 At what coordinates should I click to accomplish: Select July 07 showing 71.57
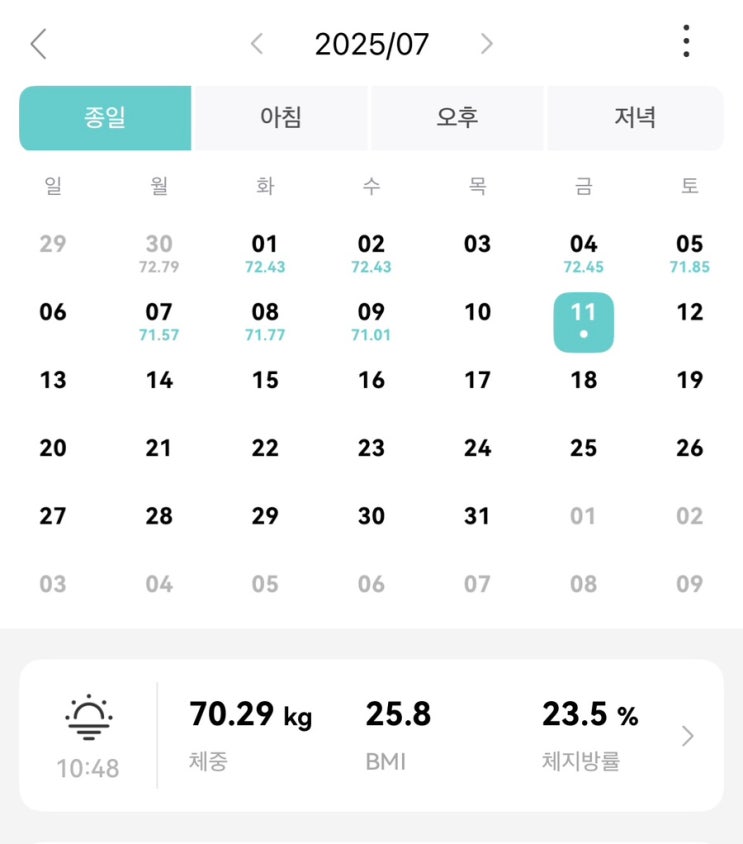159,321
